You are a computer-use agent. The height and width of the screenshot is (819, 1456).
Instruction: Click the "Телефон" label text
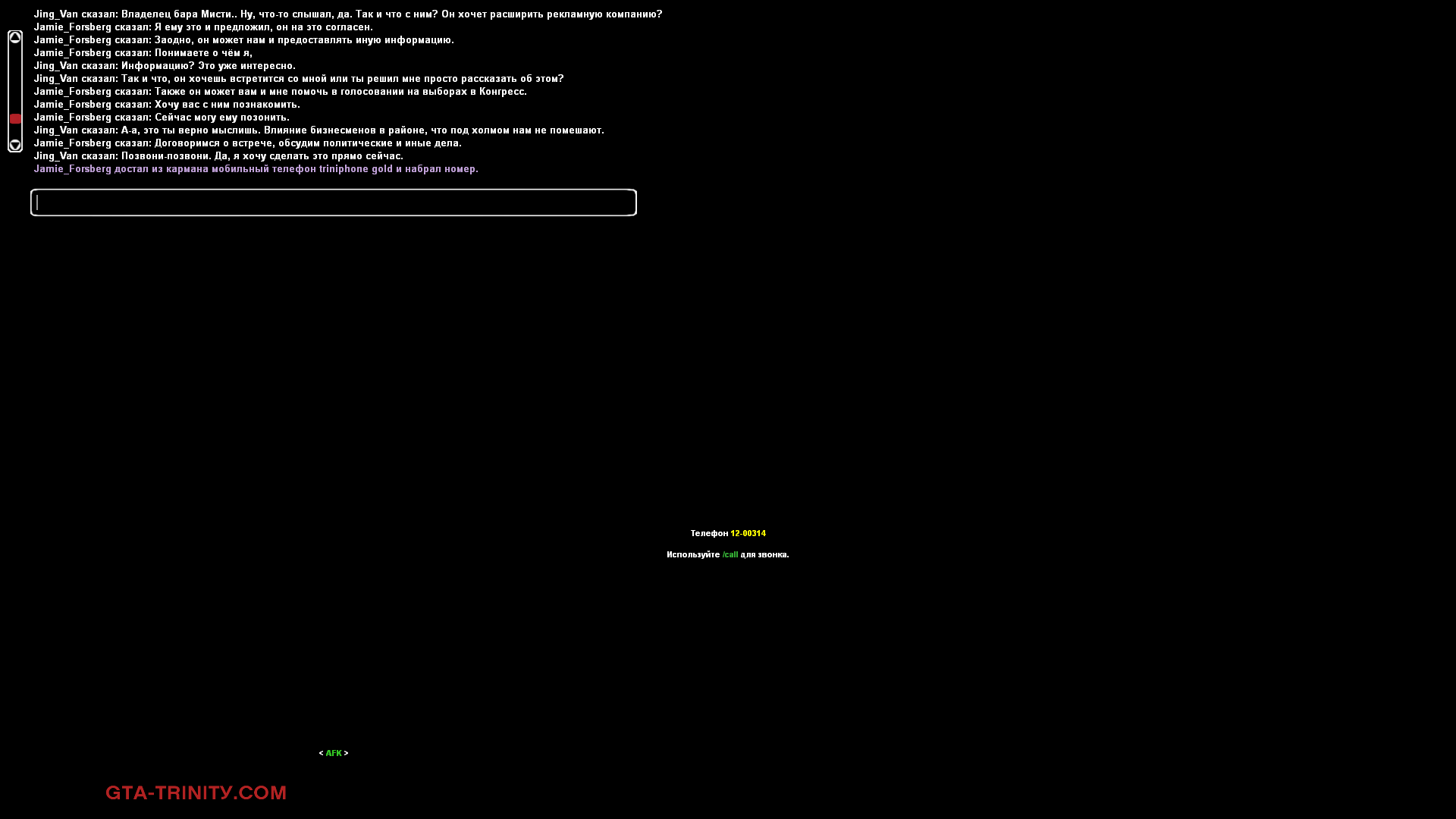[x=709, y=533]
